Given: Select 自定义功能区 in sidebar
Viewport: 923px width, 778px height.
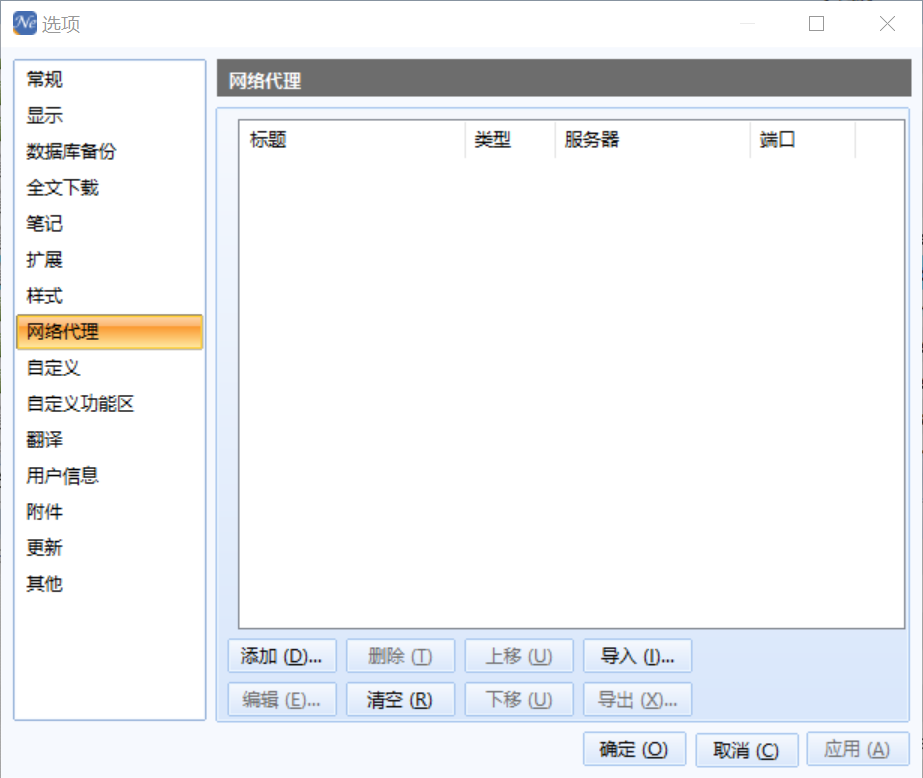Looking at the screenshot, I should [x=80, y=404].
